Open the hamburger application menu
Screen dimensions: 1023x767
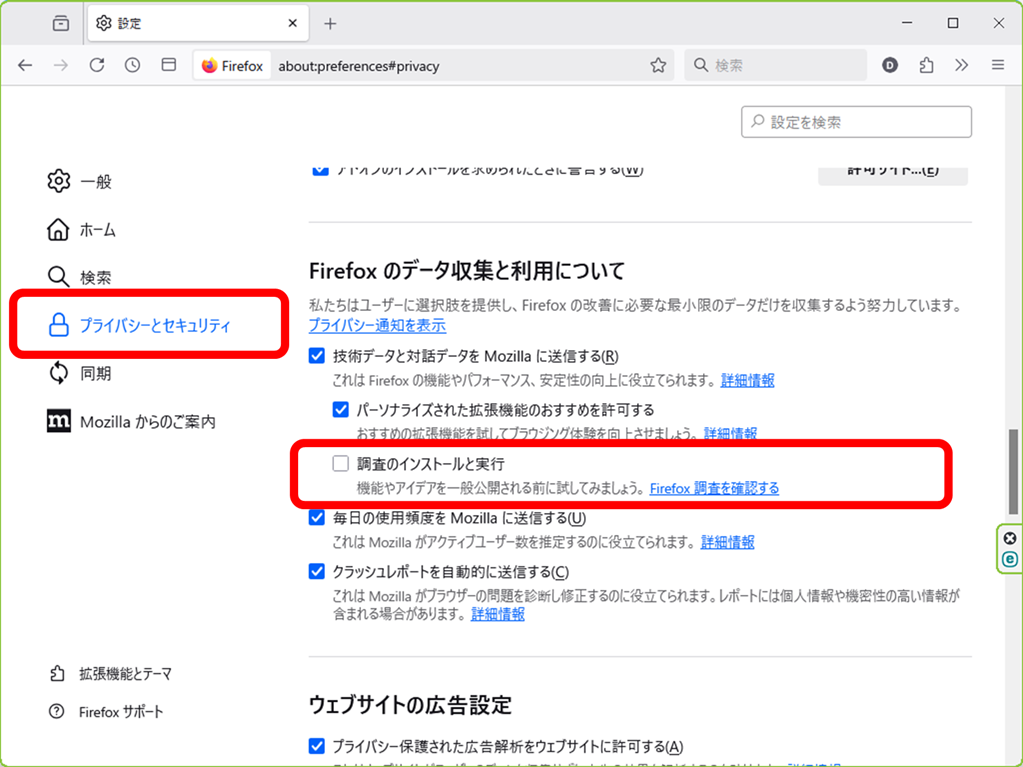pos(998,65)
